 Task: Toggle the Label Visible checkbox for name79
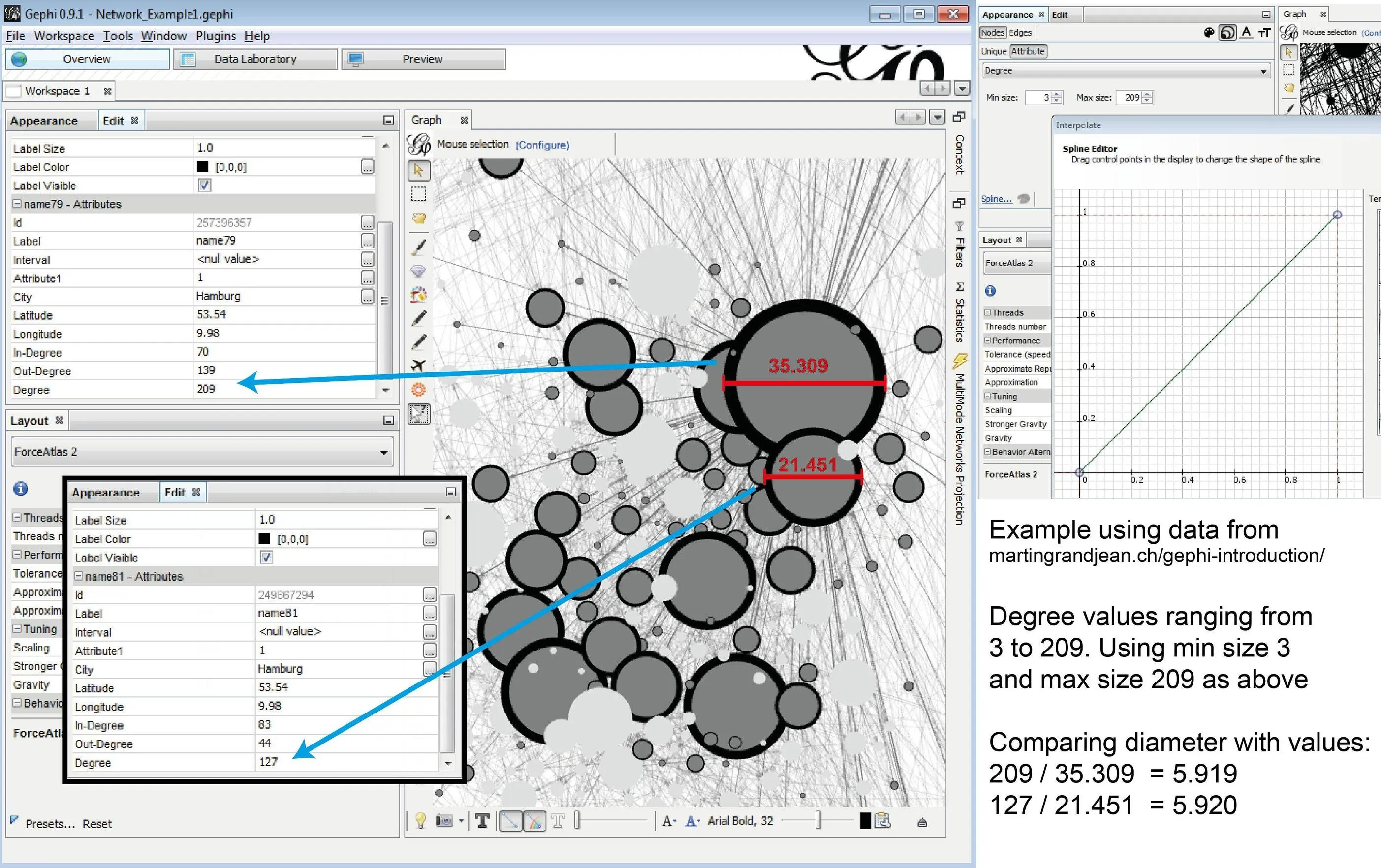[x=204, y=185]
